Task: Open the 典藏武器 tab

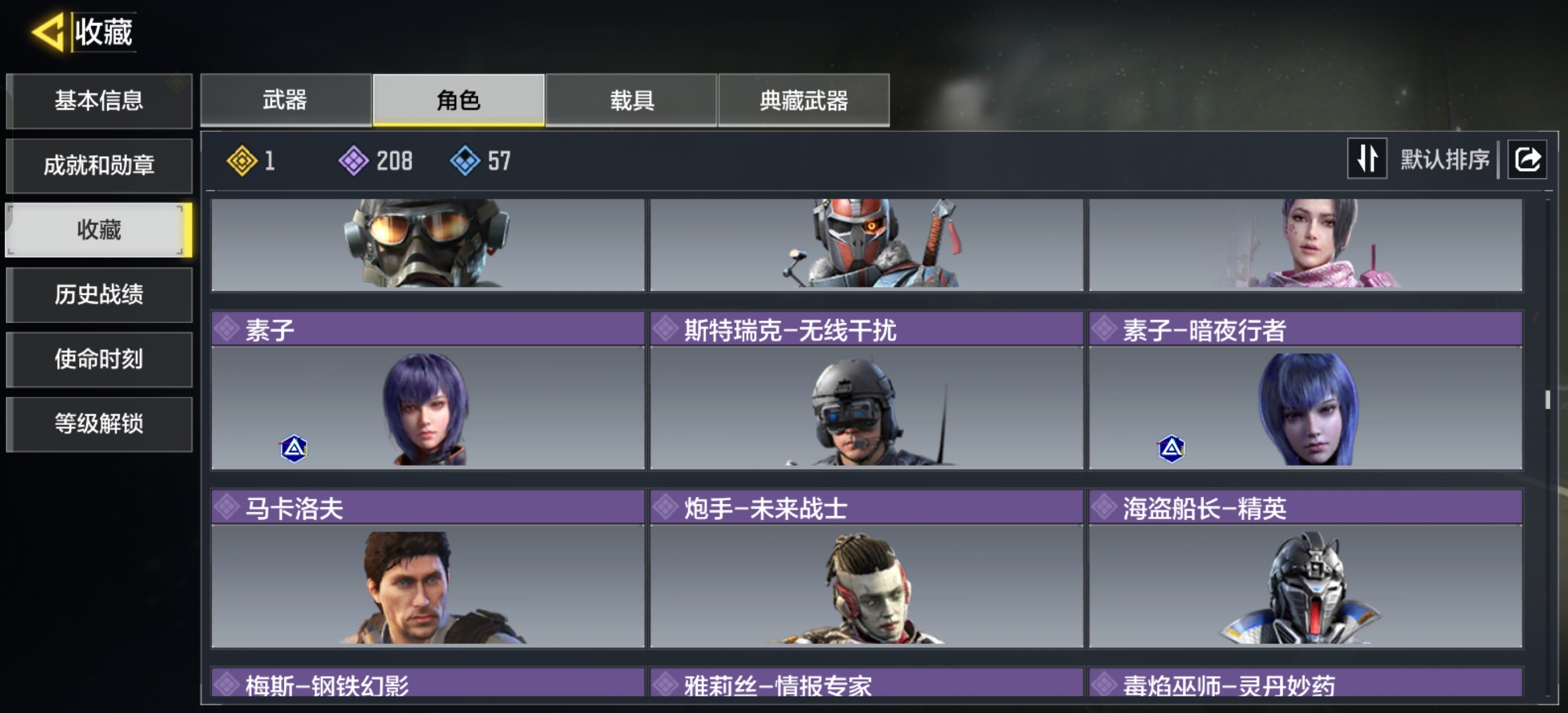Action: pyautogui.click(x=804, y=100)
